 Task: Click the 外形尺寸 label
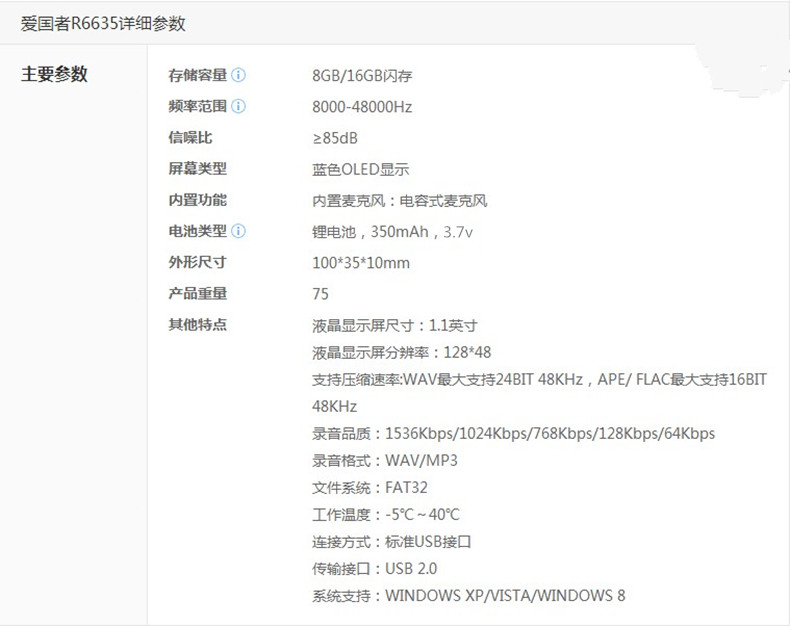click(198, 262)
